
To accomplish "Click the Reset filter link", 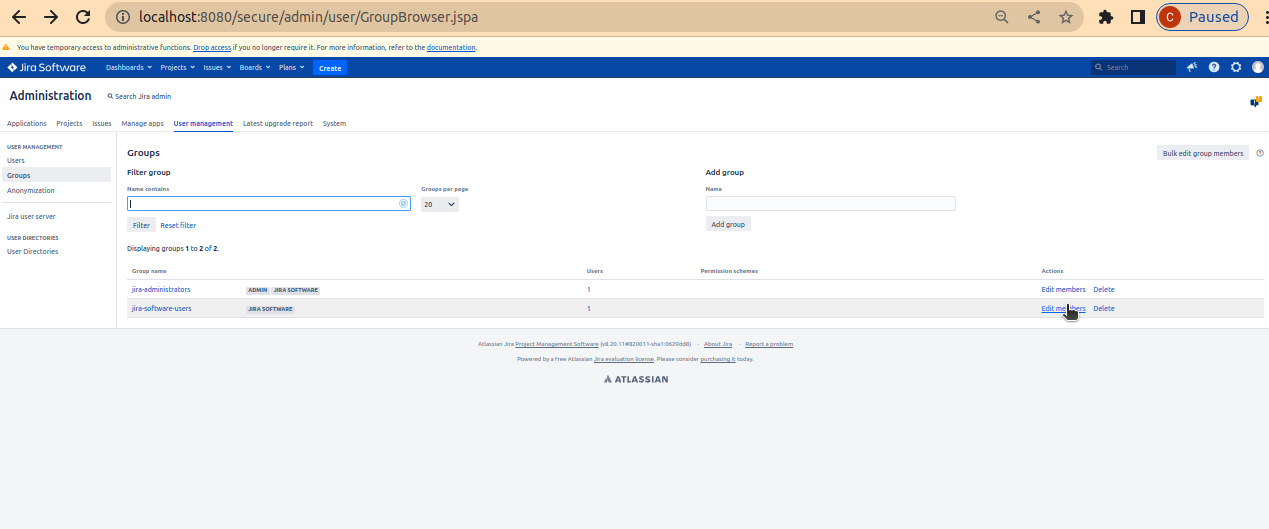I will (178, 225).
